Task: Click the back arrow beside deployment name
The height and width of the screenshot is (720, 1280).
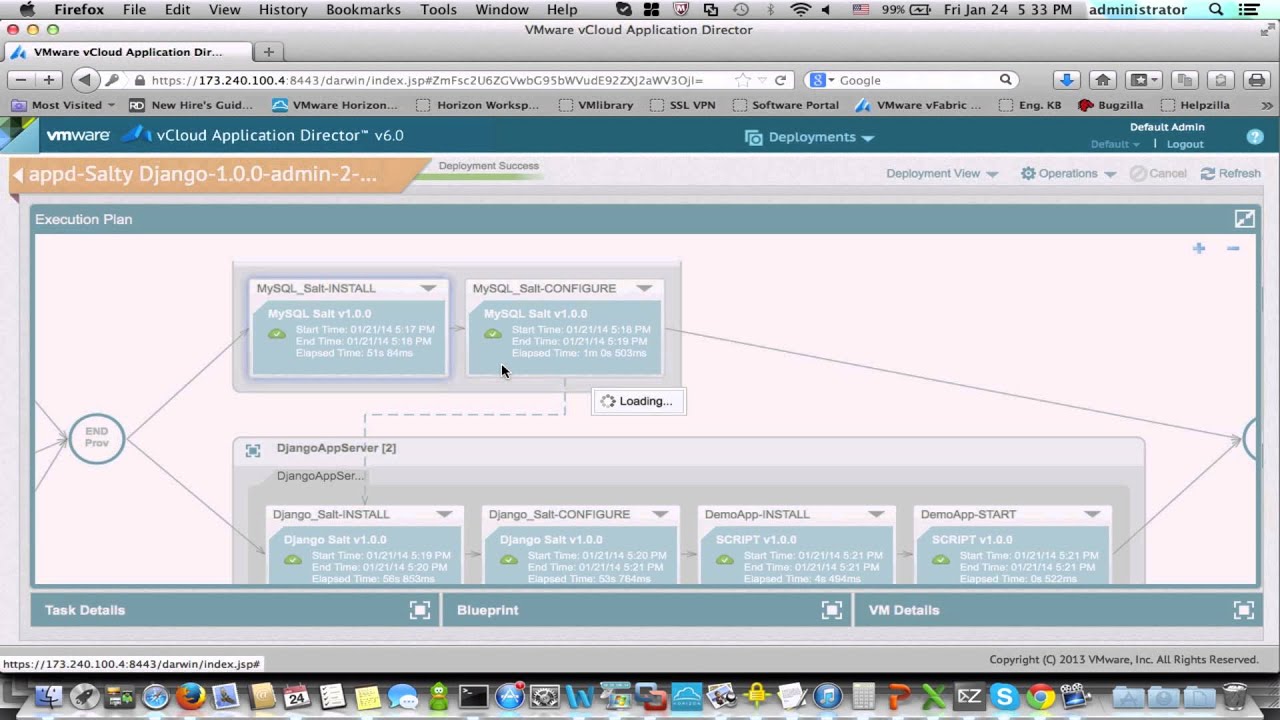Action: tap(18, 175)
